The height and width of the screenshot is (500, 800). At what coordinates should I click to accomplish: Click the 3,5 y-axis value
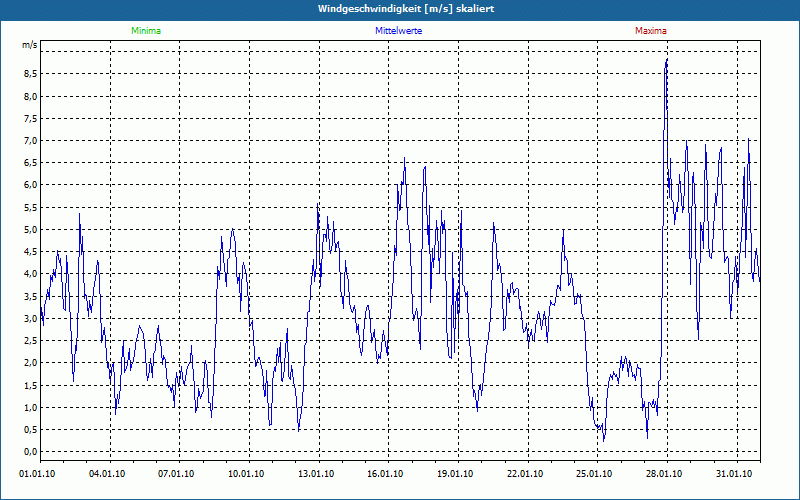[x=30, y=296]
